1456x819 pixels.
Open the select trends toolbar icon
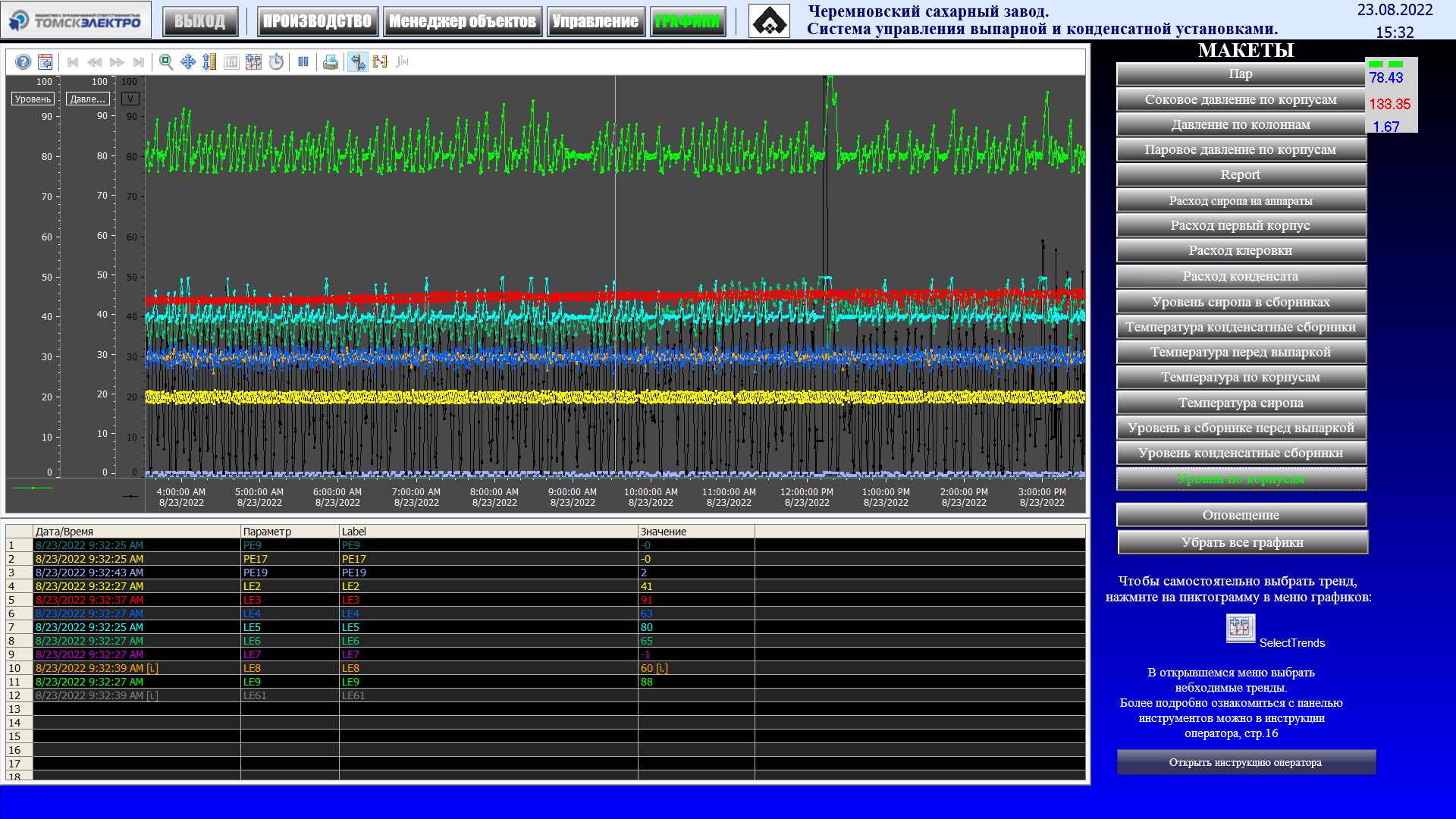pyautogui.click(x=253, y=62)
